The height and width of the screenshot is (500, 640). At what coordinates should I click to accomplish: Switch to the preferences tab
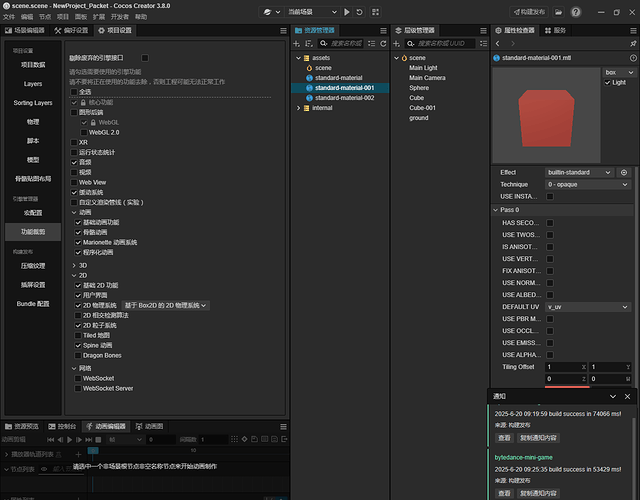coord(71,31)
